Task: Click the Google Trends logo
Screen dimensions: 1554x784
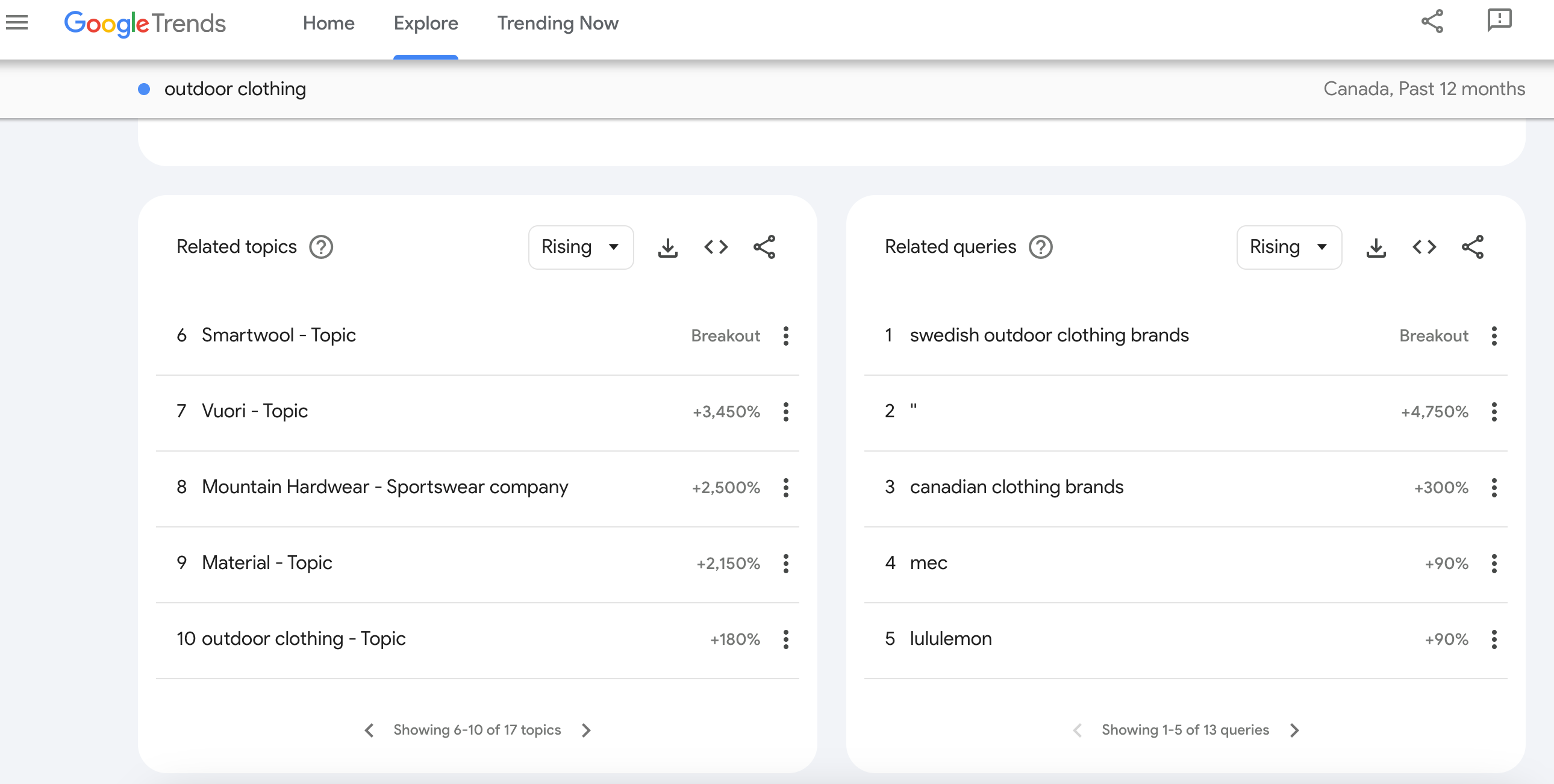Action: [145, 23]
